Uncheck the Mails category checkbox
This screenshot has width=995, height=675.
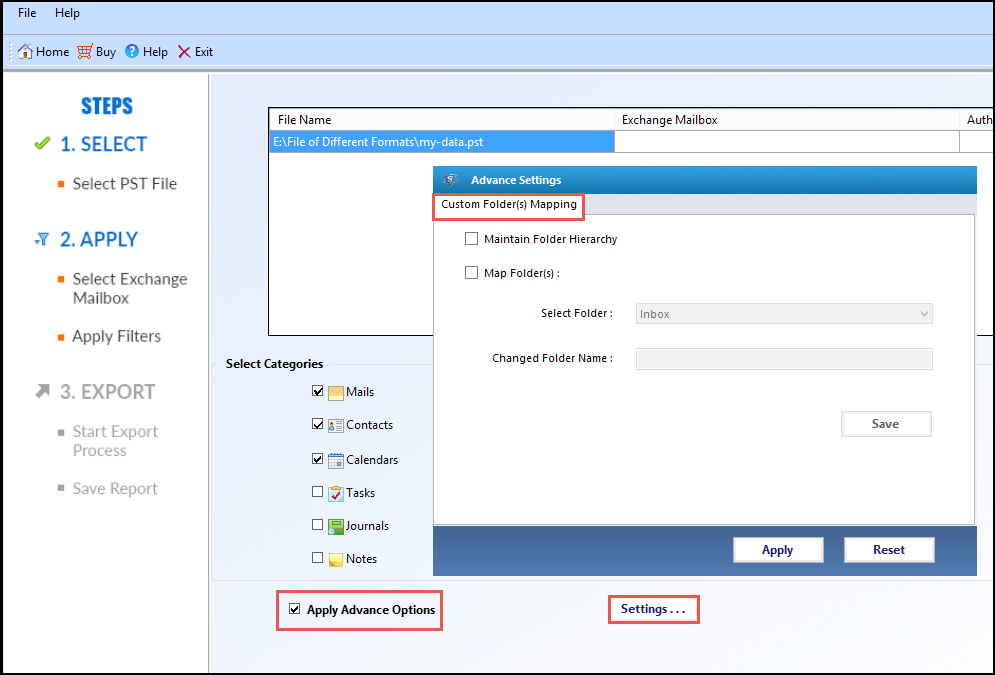318,391
